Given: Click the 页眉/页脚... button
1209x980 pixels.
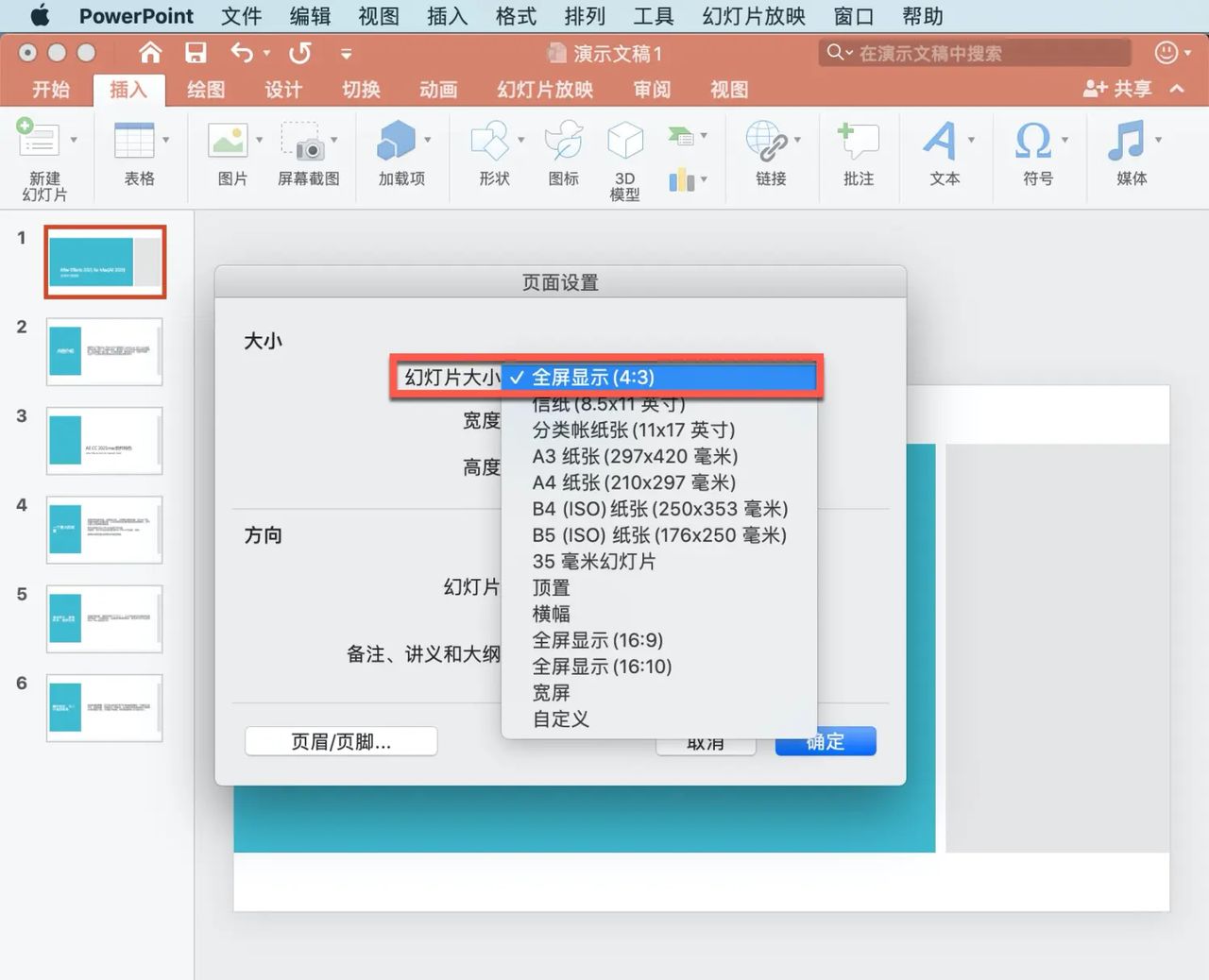Looking at the screenshot, I should [x=341, y=742].
